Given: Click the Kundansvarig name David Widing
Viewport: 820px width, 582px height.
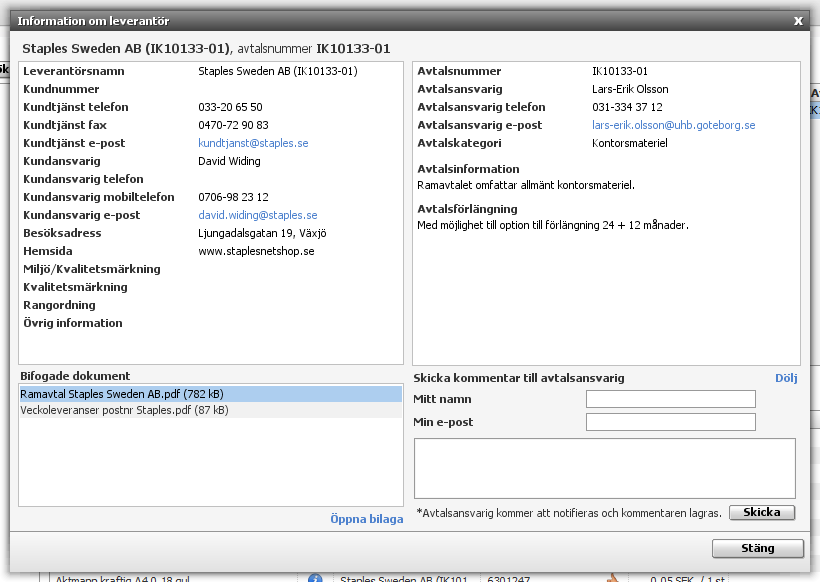Looking at the screenshot, I should coord(229,161).
